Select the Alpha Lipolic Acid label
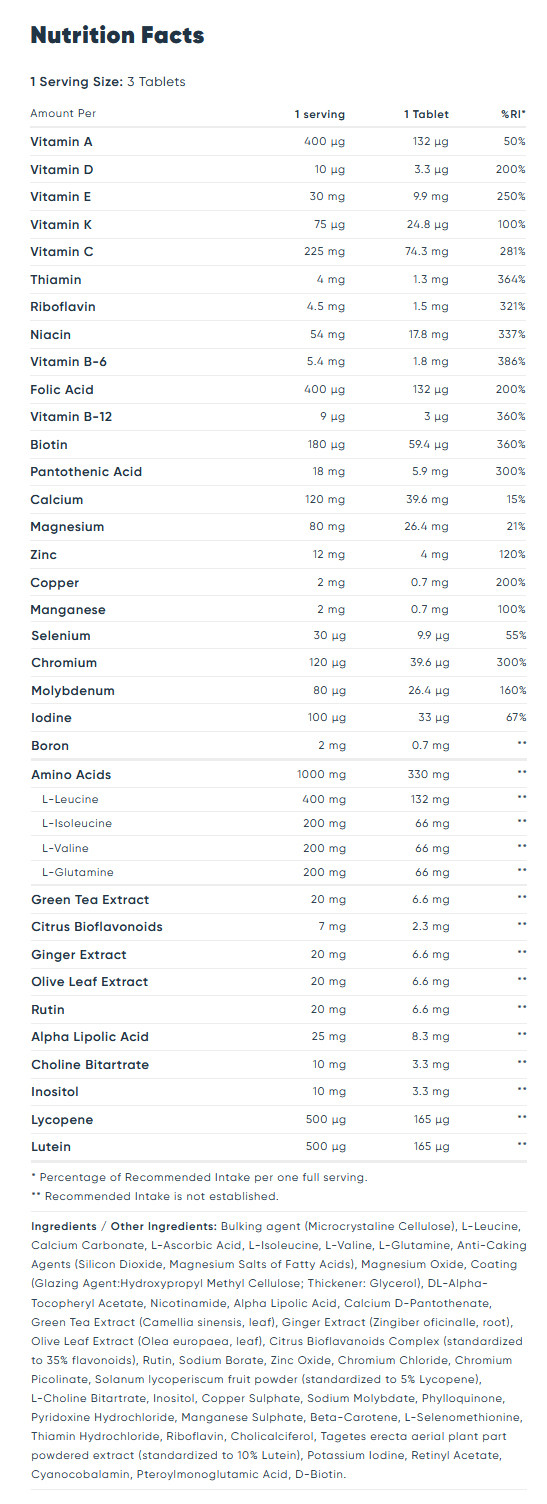The image size is (547, 1504). (90, 1037)
